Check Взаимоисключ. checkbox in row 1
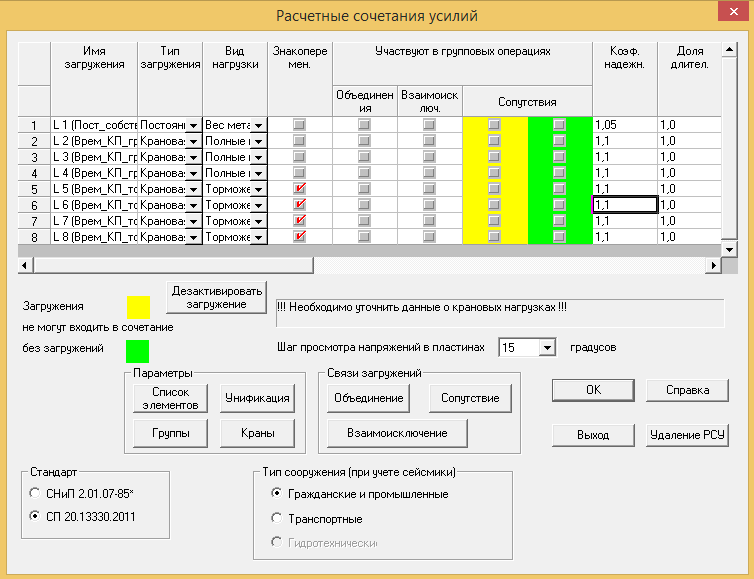This screenshot has height=579, width=754. [429, 125]
